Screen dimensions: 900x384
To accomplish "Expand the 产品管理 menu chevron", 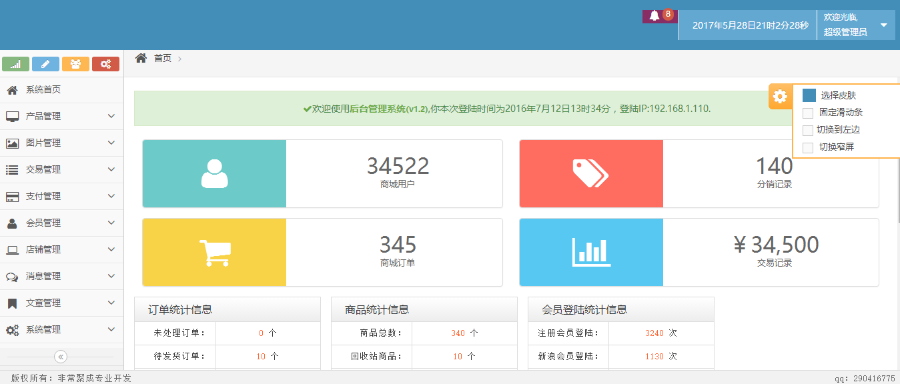I will [111, 117].
